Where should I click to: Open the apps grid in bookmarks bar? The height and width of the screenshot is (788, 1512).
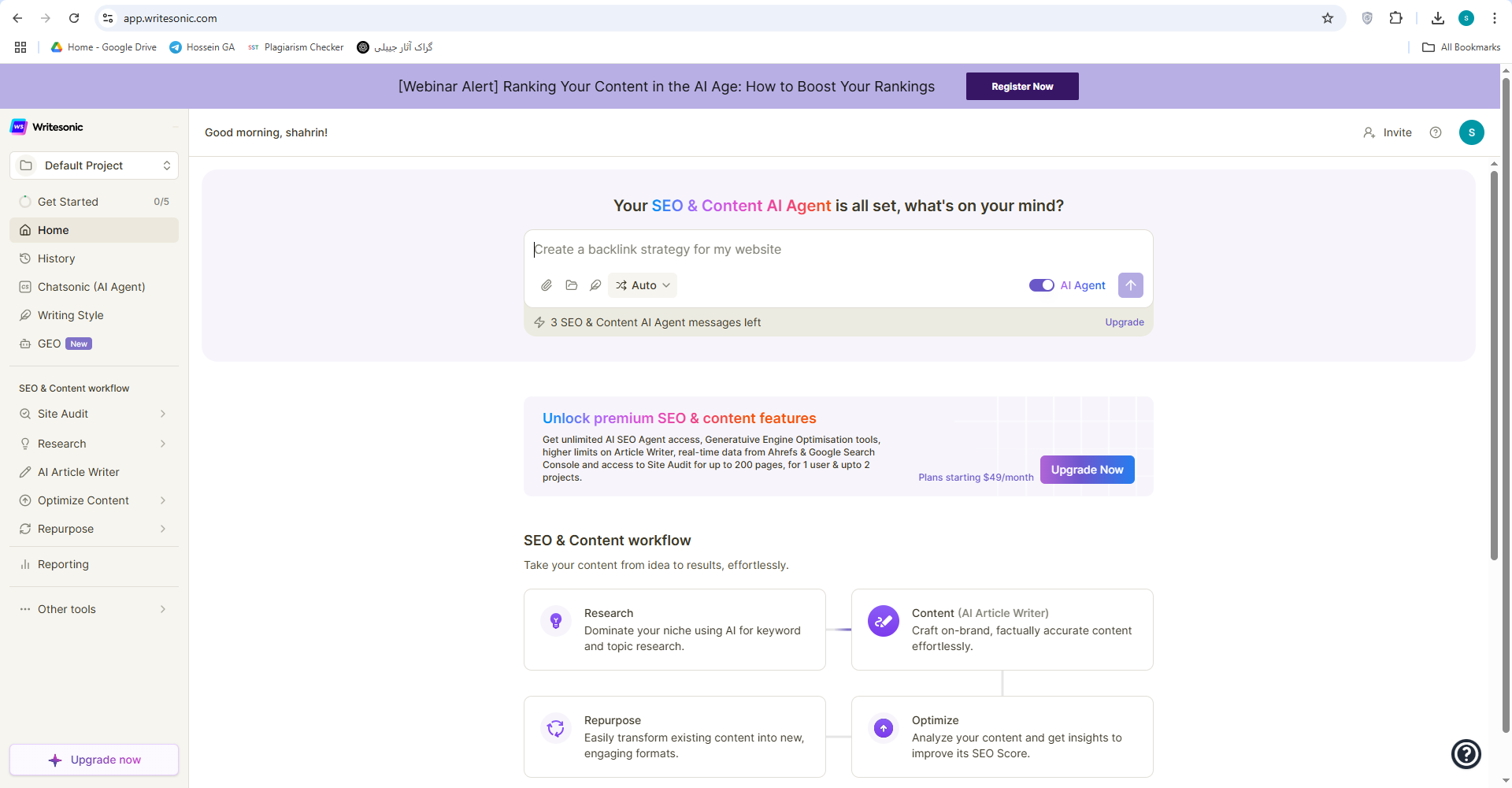pyautogui.click(x=20, y=47)
